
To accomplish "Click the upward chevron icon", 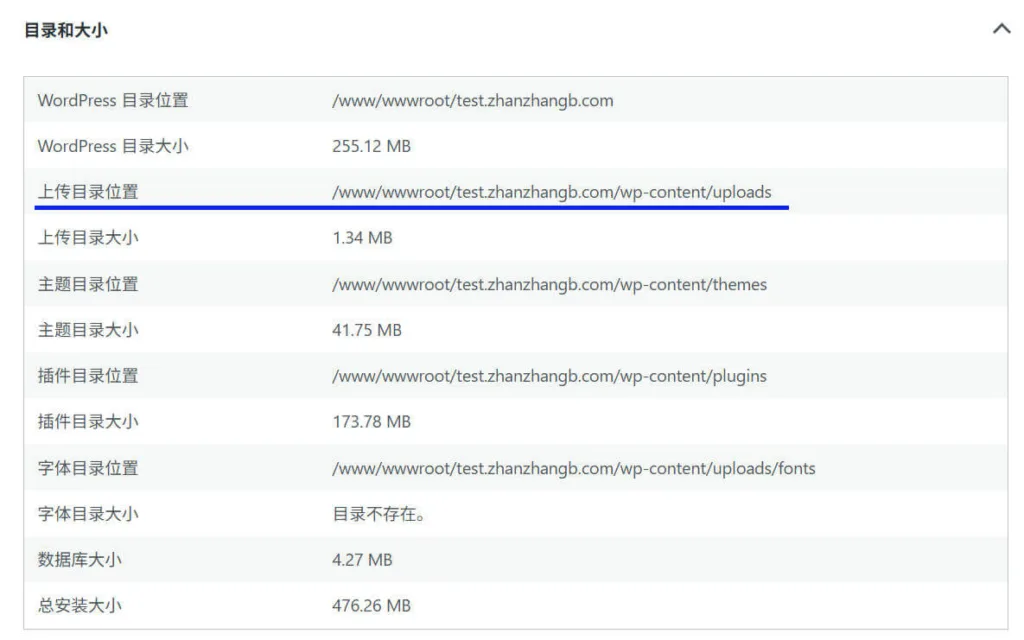I will click(x=1001, y=29).
